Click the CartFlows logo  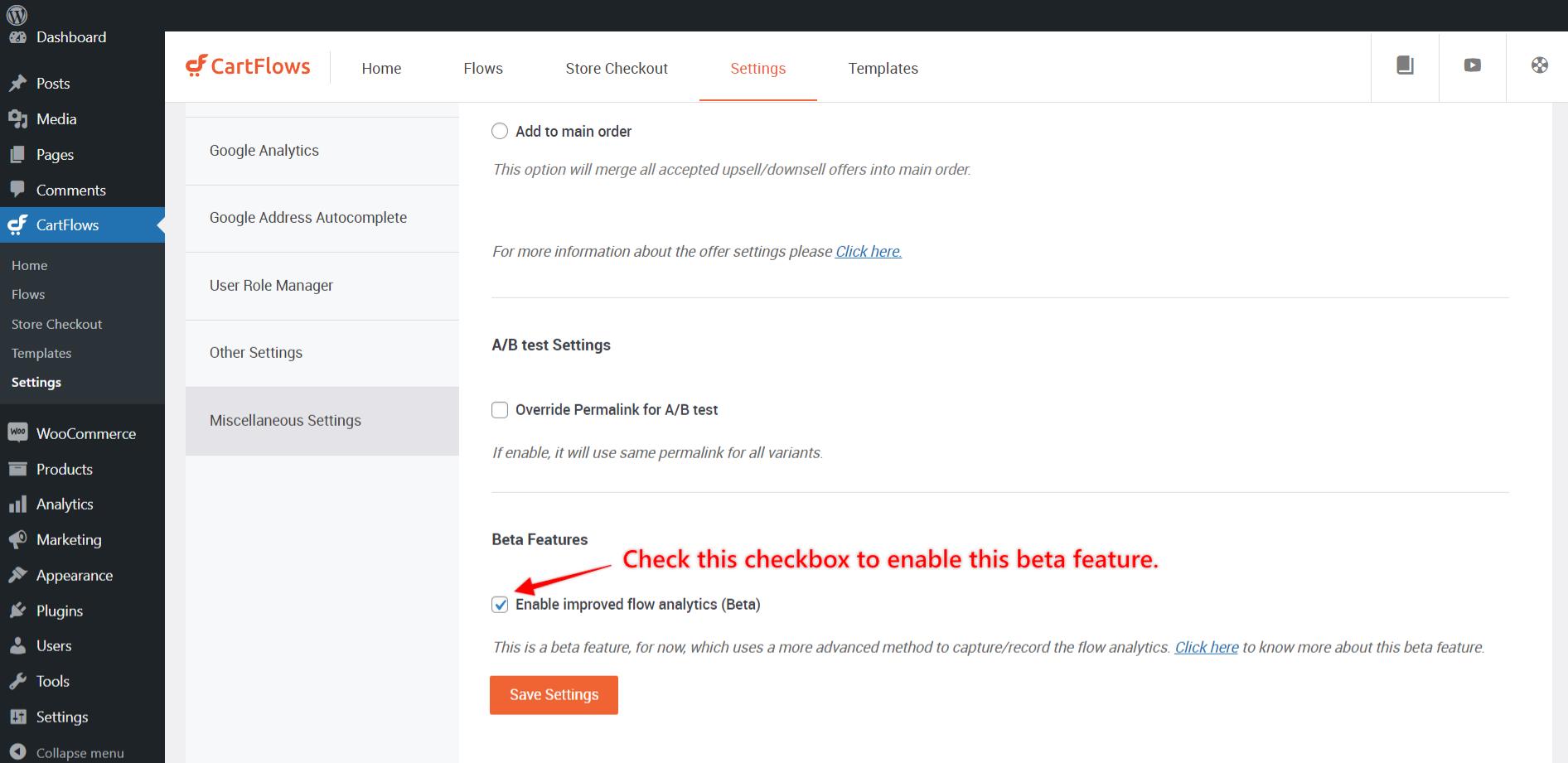[248, 66]
